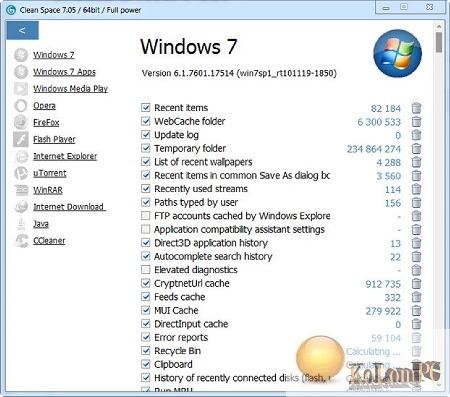
Task: Click trash icon for Application compatibility assistant
Action: (x=416, y=230)
